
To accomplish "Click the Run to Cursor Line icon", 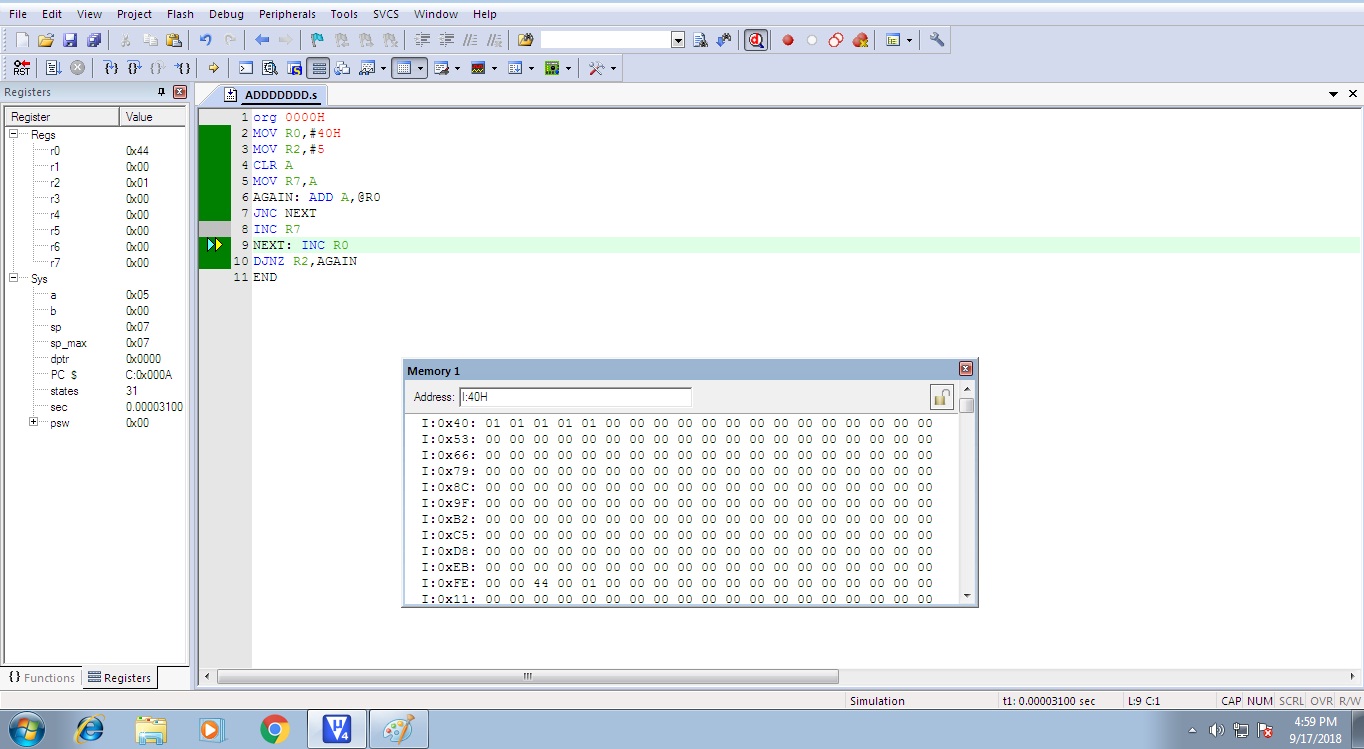I will (x=182, y=68).
